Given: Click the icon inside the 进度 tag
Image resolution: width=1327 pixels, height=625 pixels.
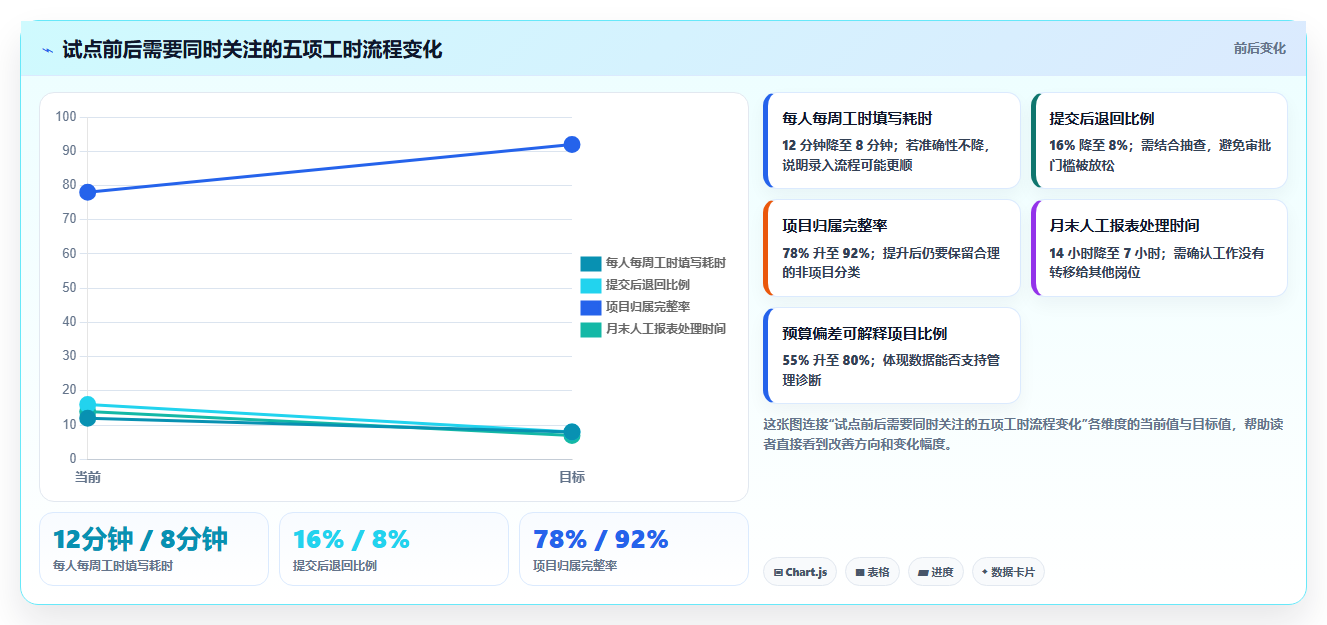Looking at the screenshot, I should [x=923, y=573].
